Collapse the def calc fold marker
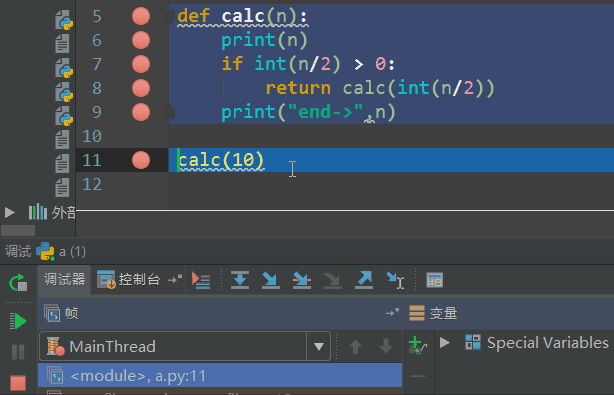Image resolution: width=614 pixels, height=395 pixels. point(168,16)
